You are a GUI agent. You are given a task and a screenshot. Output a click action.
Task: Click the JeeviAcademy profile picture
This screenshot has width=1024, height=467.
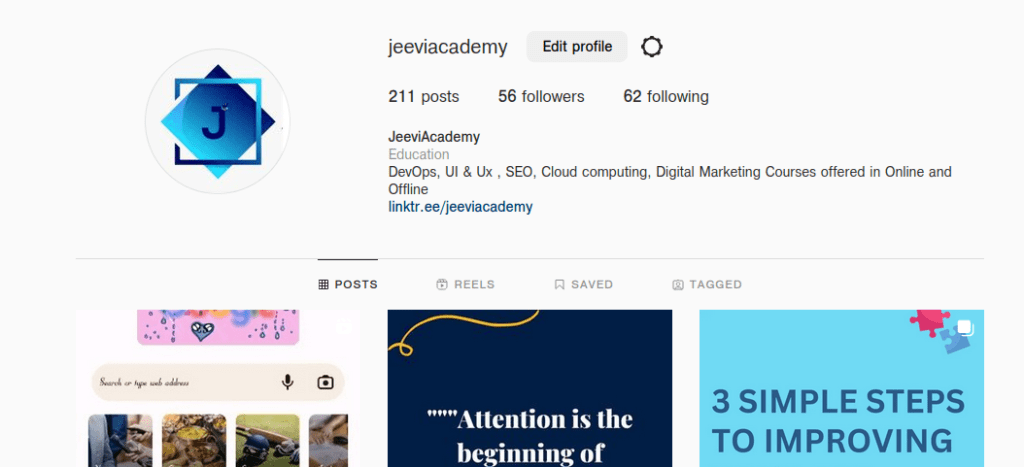coord(217,121)
